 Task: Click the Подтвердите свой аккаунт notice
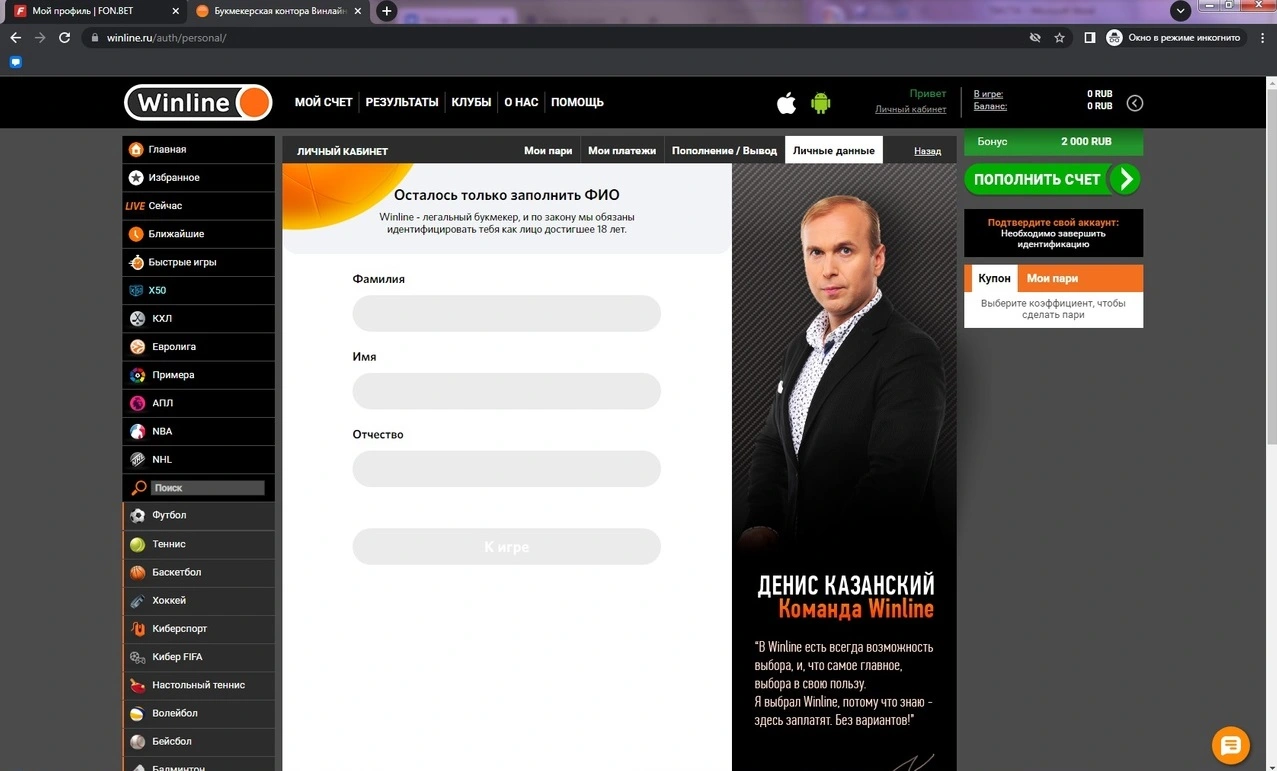(x=1053, y=233)
